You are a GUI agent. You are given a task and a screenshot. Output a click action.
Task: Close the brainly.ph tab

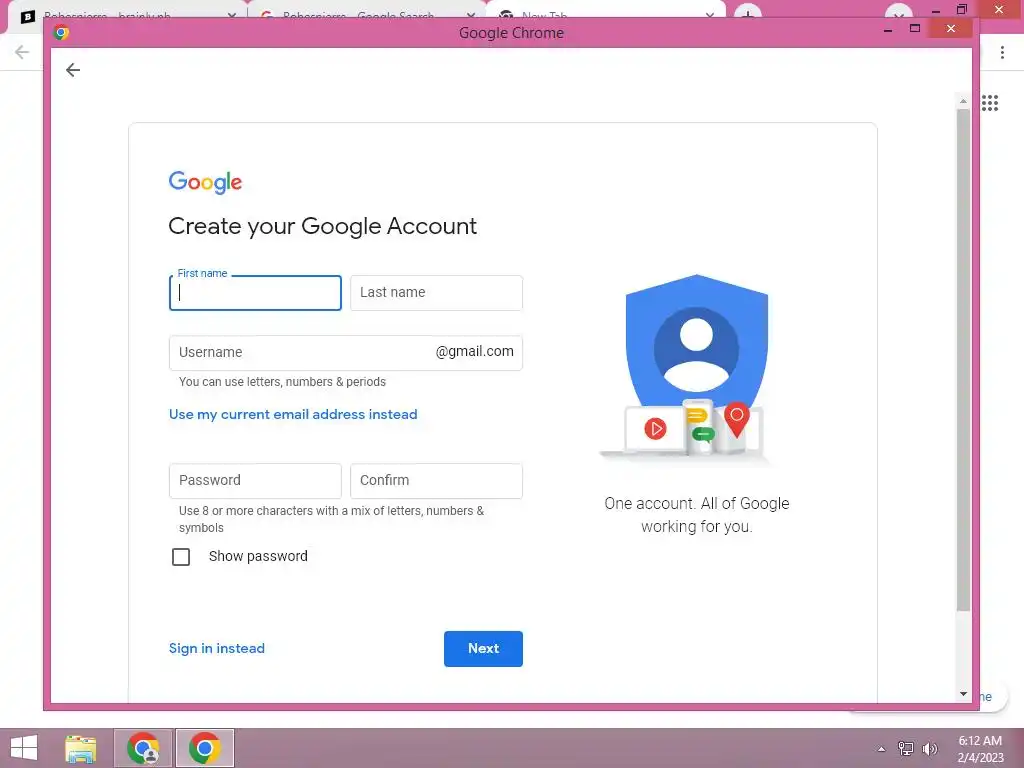(x=232, y=15)
